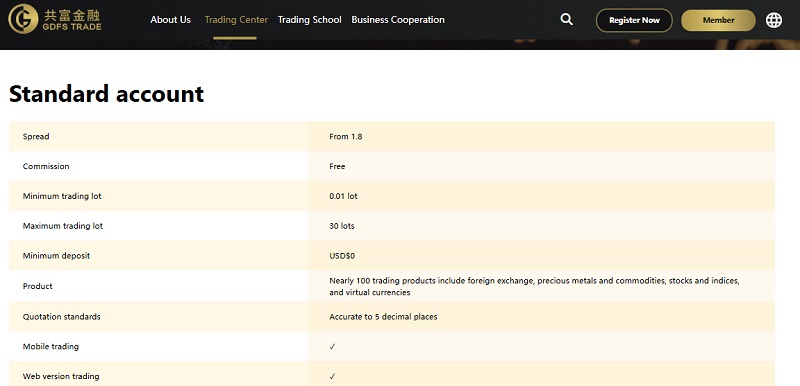This screenshot has height=386, width=800.
Task: Click the Maximum trading lot label
Action: [62, 225]
